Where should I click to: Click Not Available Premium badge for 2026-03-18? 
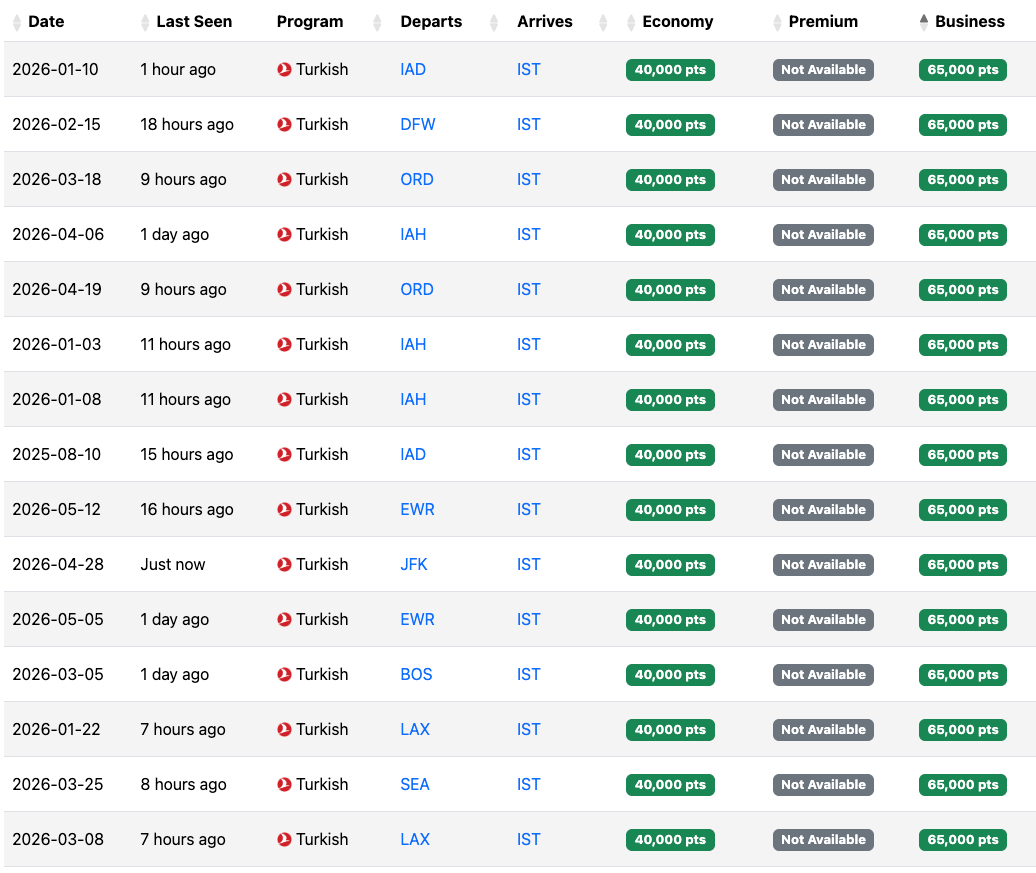point(823,179)
